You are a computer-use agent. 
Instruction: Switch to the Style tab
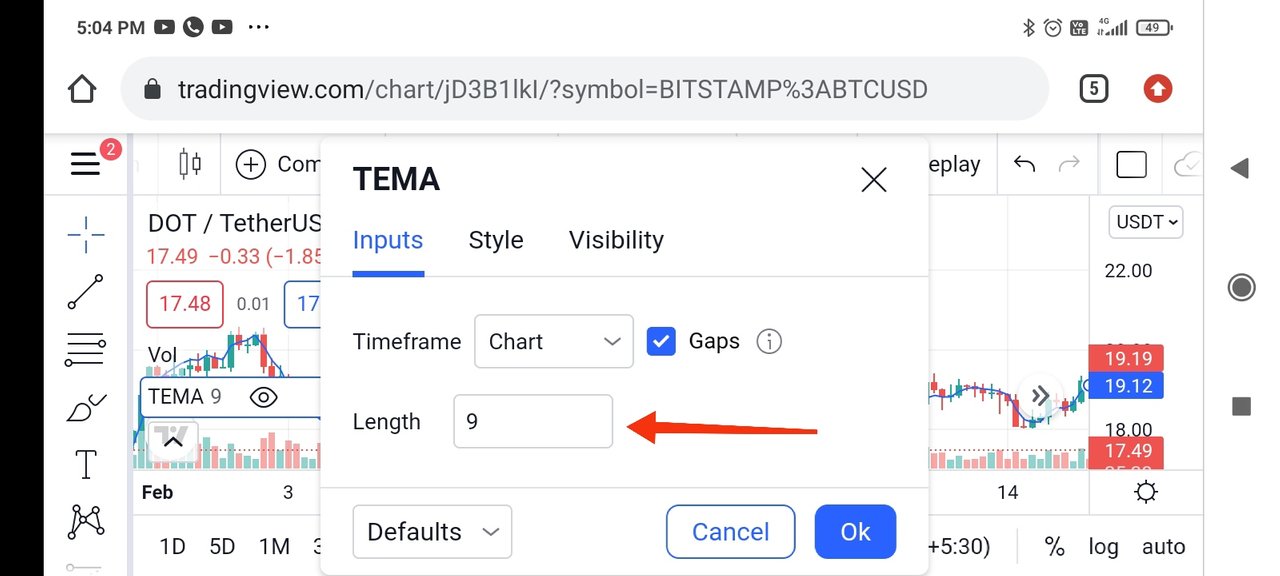point(496,240)
